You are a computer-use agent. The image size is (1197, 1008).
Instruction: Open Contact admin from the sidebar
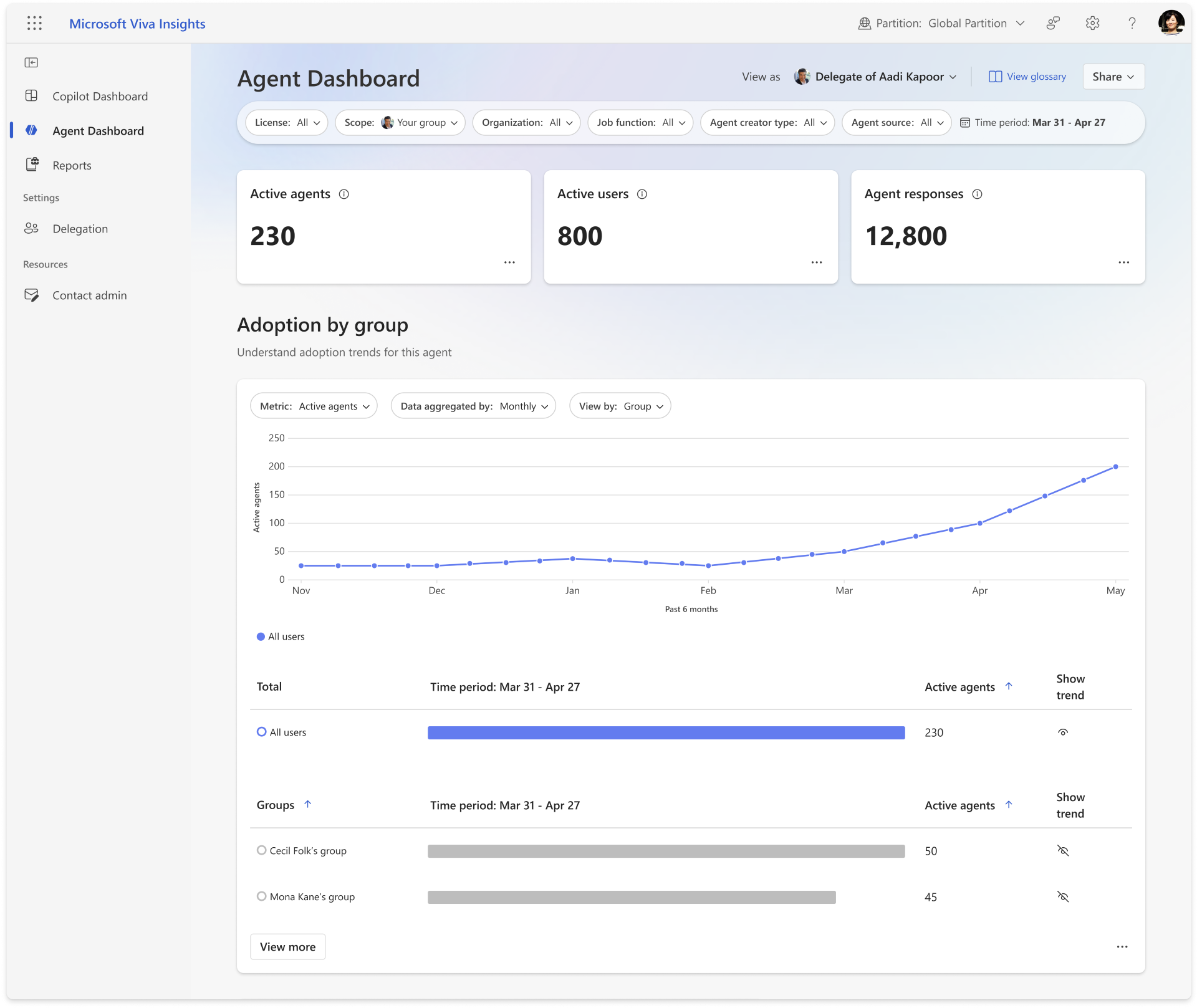tap(89, 295)
